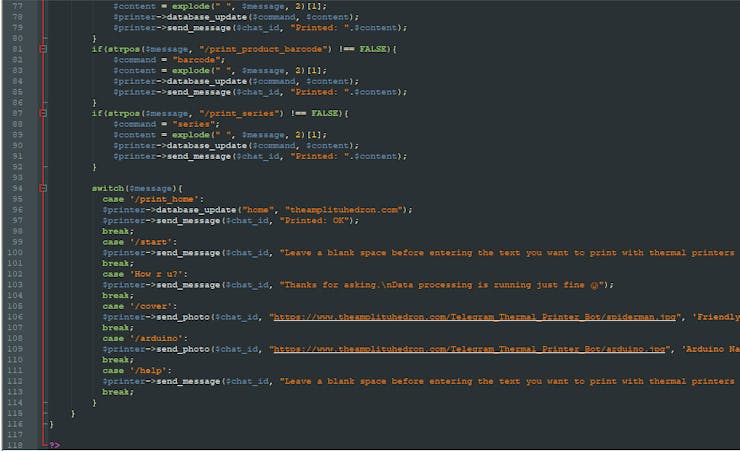740x451 pixels.
Task: Click the break statement on line 98
Action: [118, 231]
